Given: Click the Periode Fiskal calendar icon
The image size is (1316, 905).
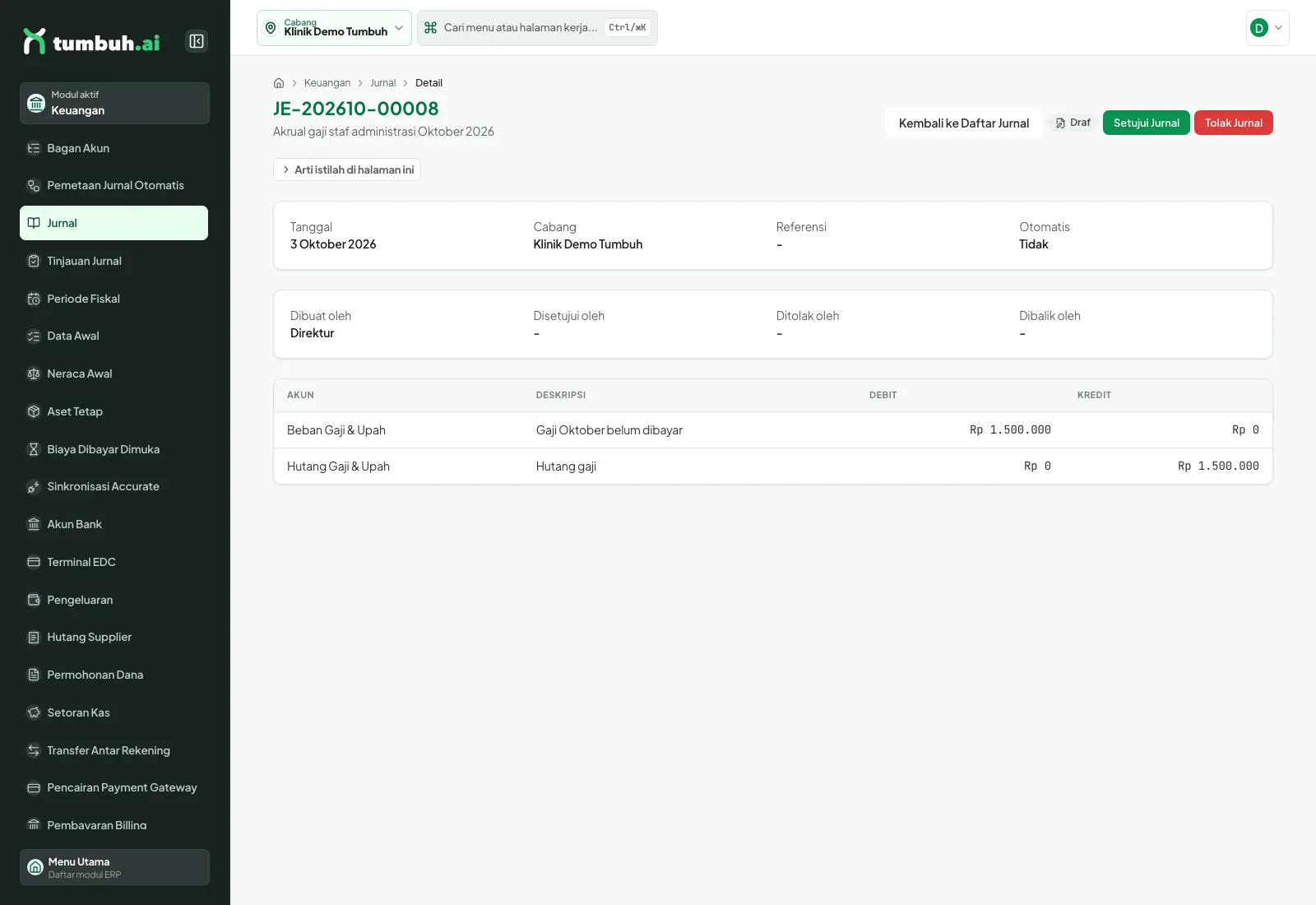Looking at the screenshot, I should [34, 299].
